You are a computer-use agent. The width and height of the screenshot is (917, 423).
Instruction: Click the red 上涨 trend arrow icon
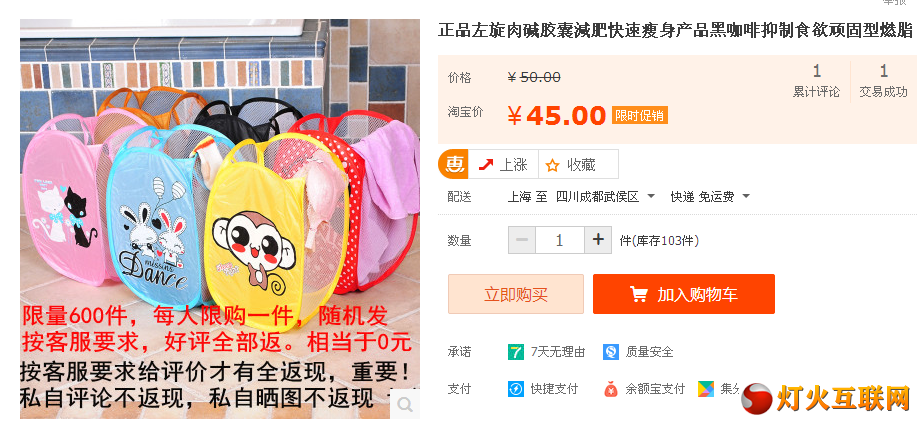pos(485,166)
